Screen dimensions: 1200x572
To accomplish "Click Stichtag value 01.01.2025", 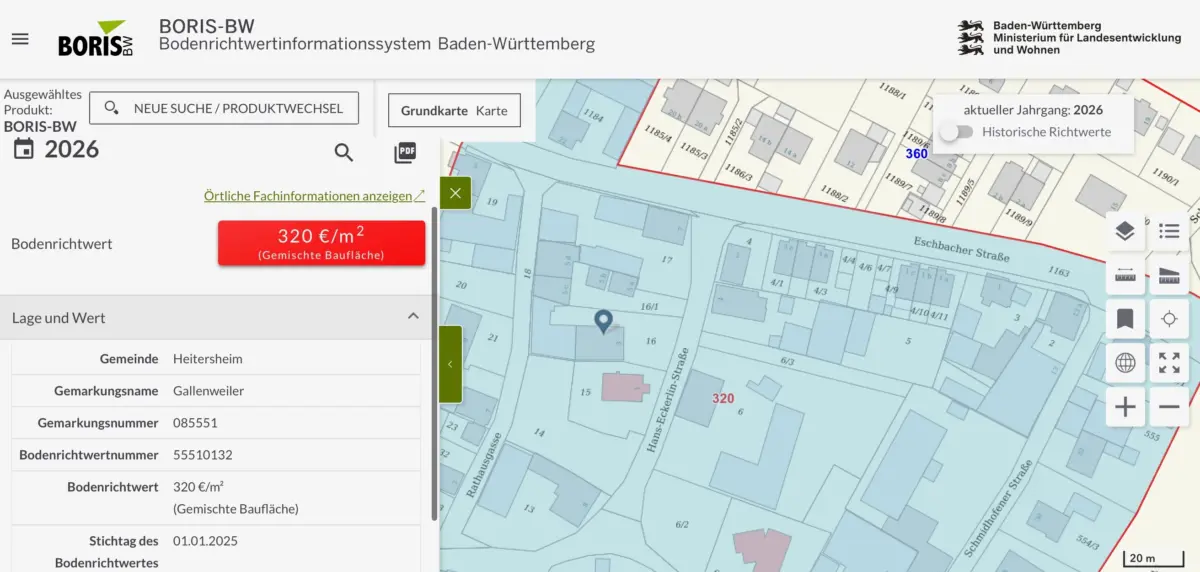I will click(205, 540).
